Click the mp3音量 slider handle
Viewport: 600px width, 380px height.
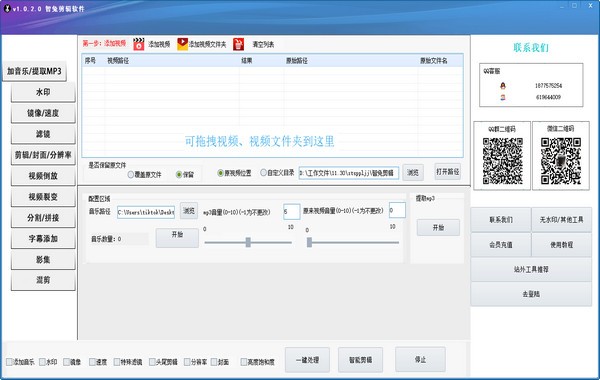248,242
